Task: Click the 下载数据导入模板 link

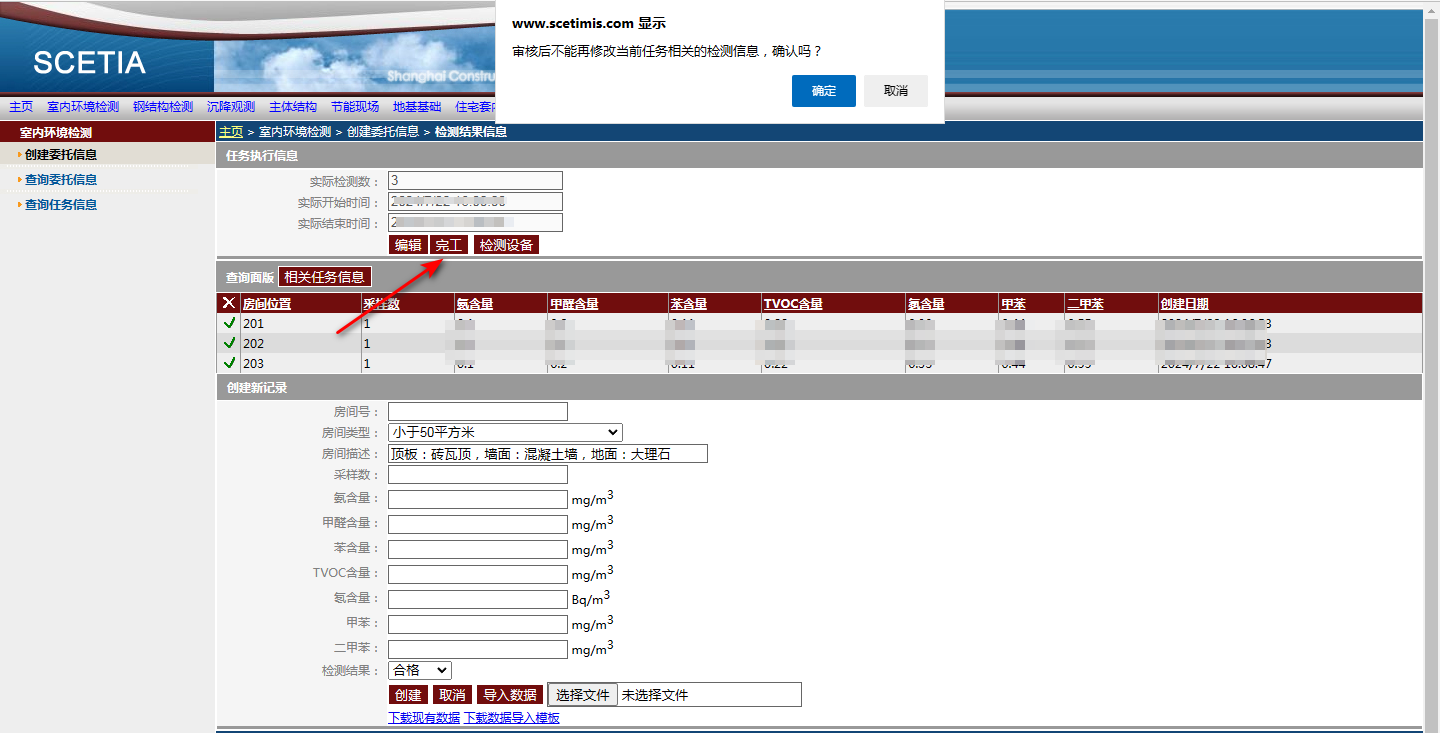Action: click(x=512, y=718)
